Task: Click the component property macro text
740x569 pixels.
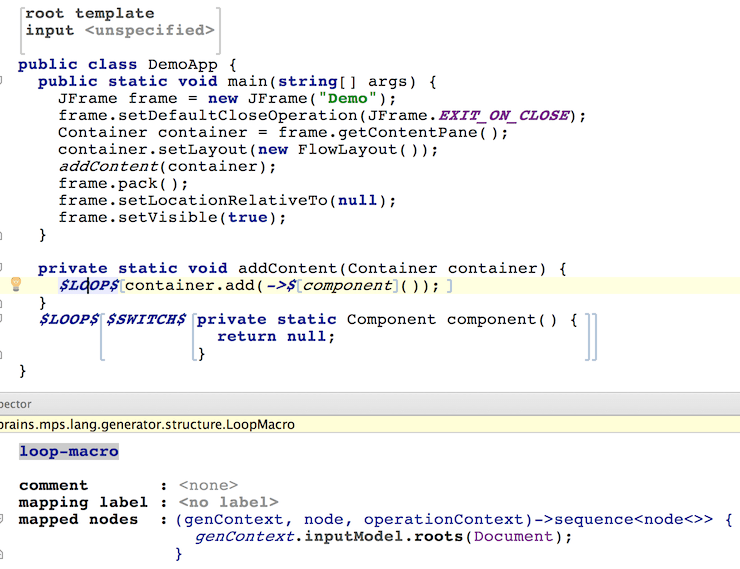Action: [347, 285]
